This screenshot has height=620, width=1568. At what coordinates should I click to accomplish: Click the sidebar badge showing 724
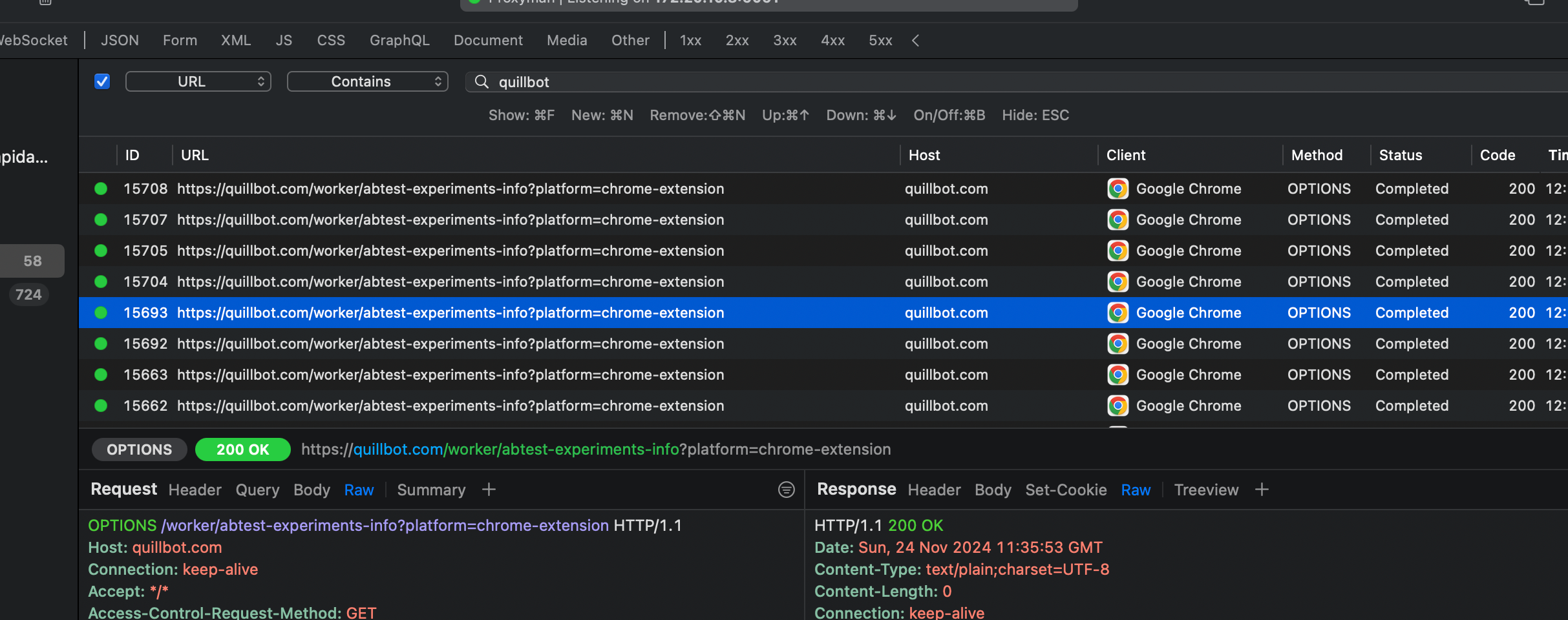coord(28,294)
